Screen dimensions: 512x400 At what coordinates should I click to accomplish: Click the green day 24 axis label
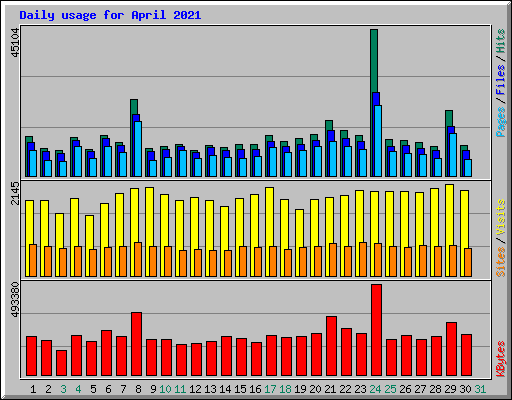[375, 389]
